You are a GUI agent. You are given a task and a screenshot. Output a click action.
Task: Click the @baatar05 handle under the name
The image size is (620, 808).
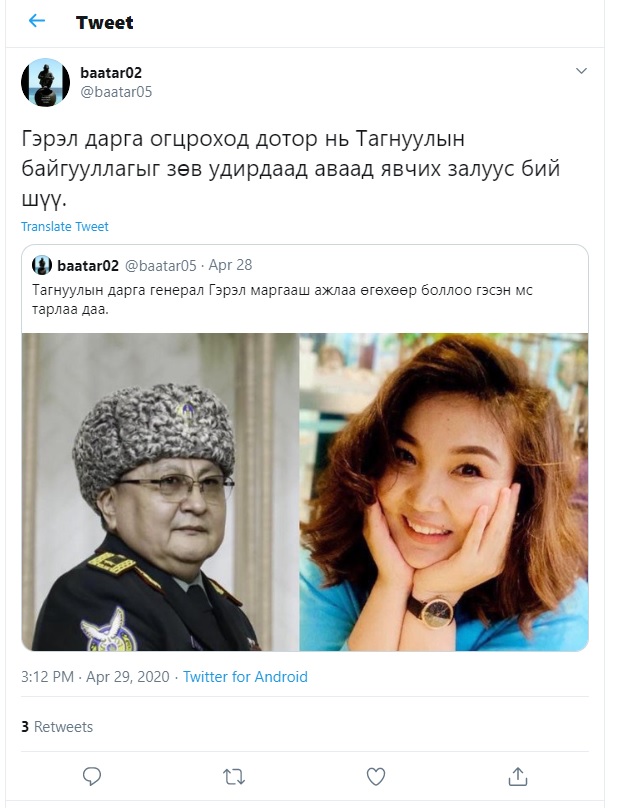(116, 92)
